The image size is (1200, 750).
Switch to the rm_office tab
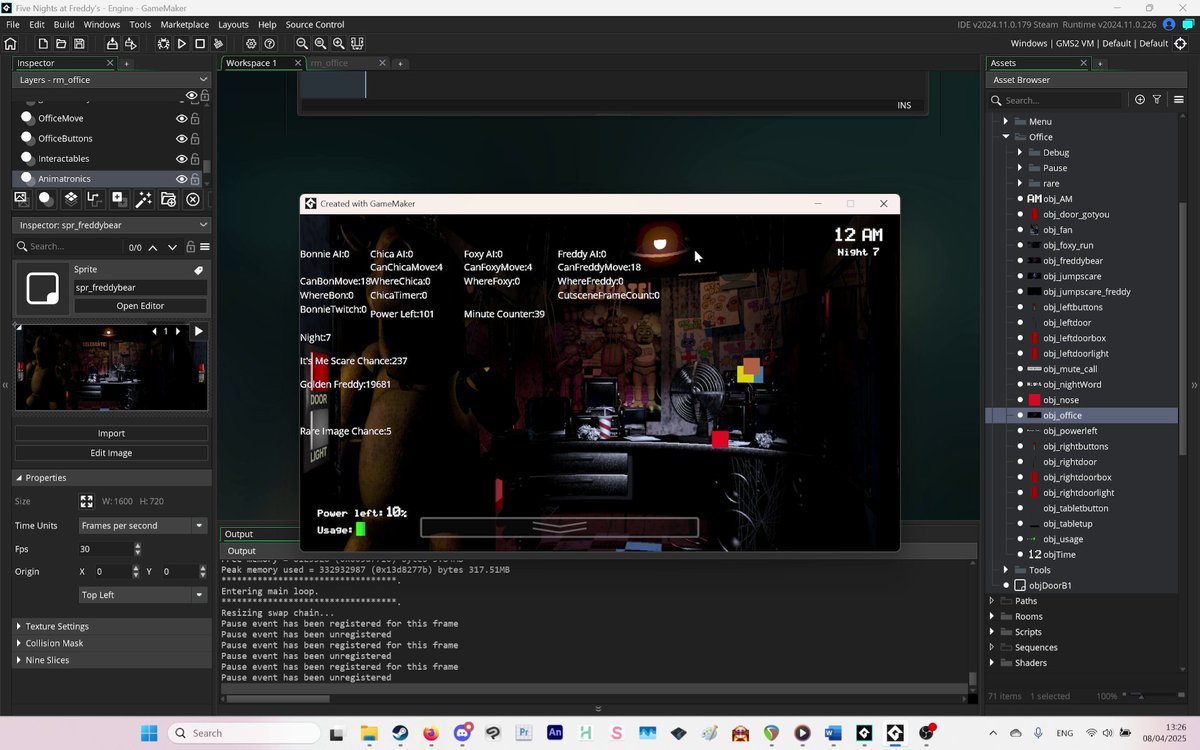[329, 63]
